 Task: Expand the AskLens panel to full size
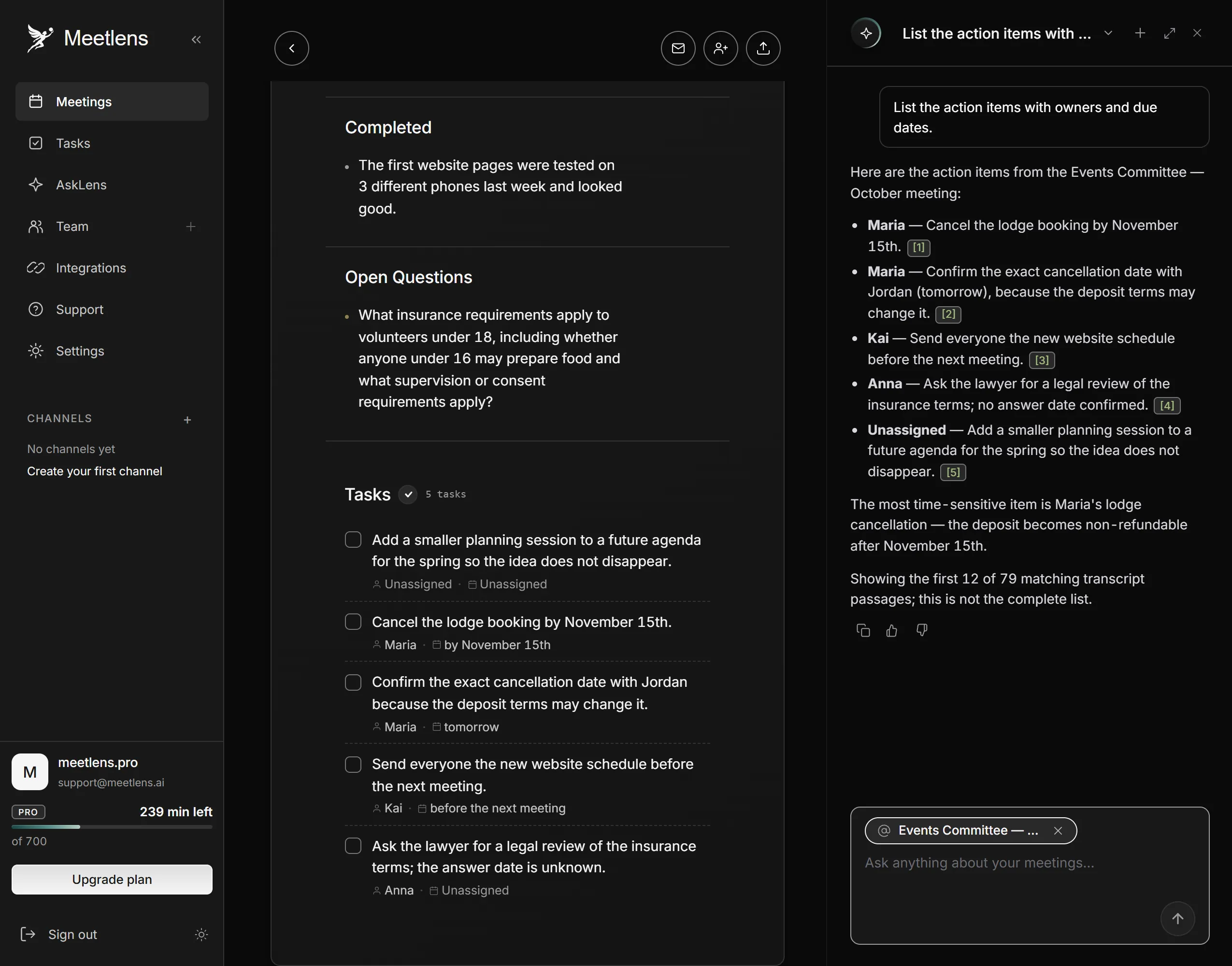[x=1169, y=33]
